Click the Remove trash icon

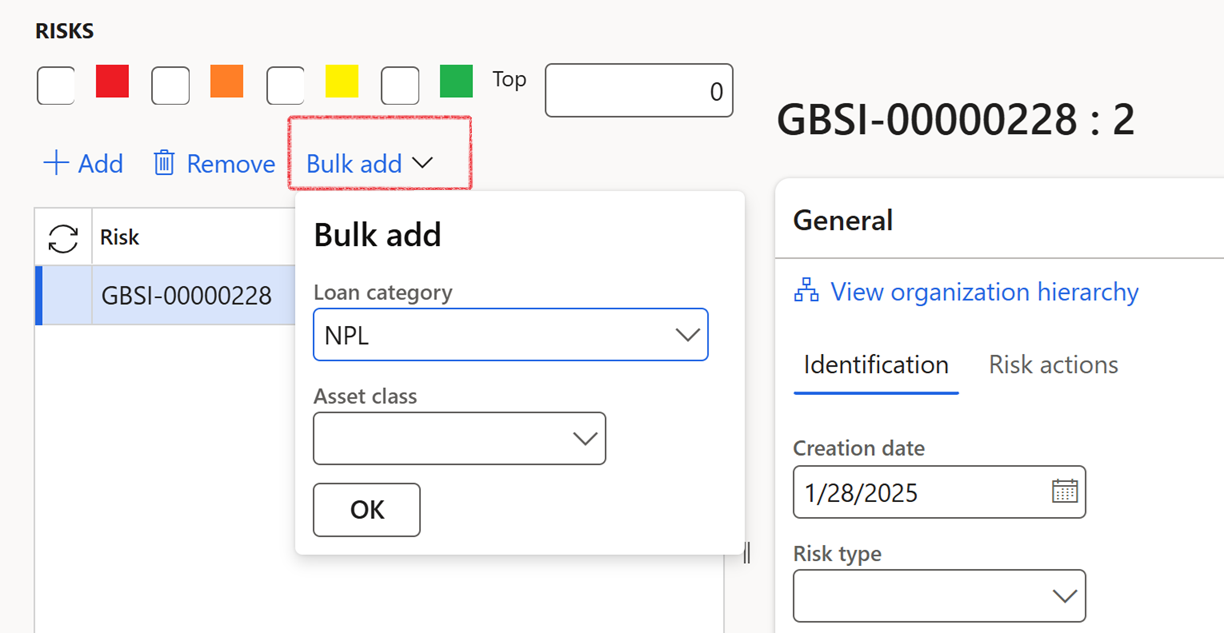163,162
